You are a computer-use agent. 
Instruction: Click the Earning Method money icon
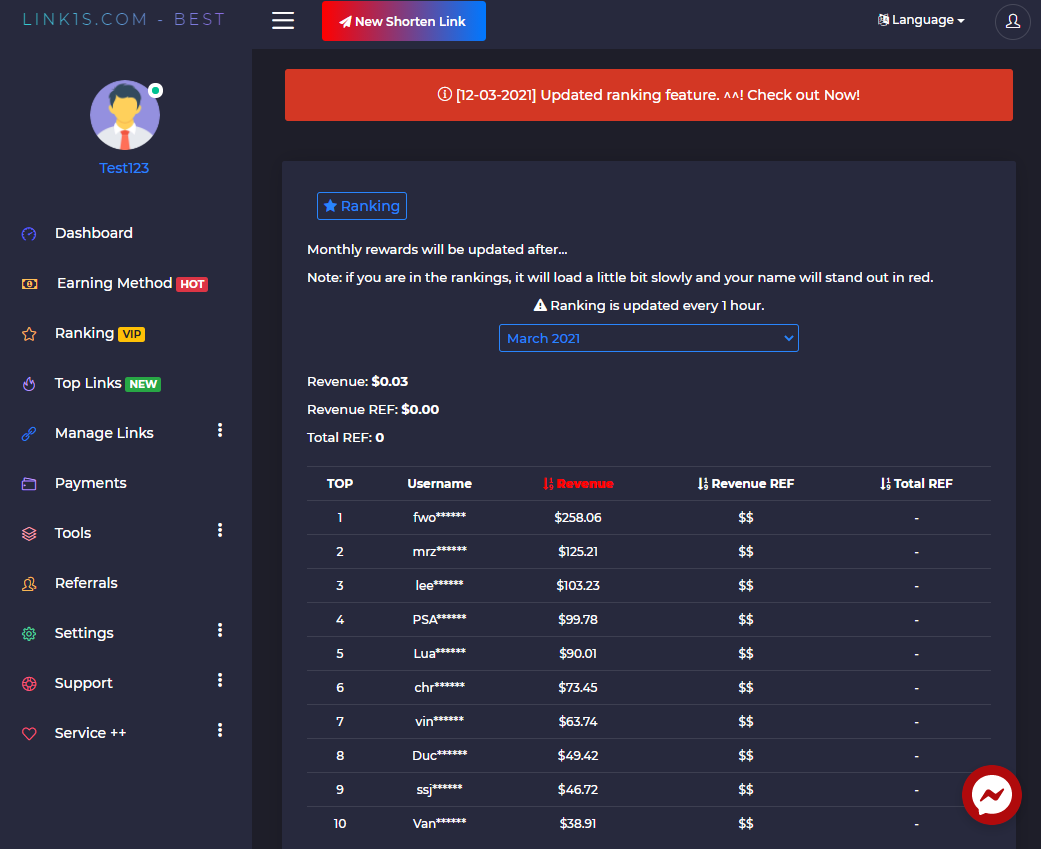coord(29,284)
